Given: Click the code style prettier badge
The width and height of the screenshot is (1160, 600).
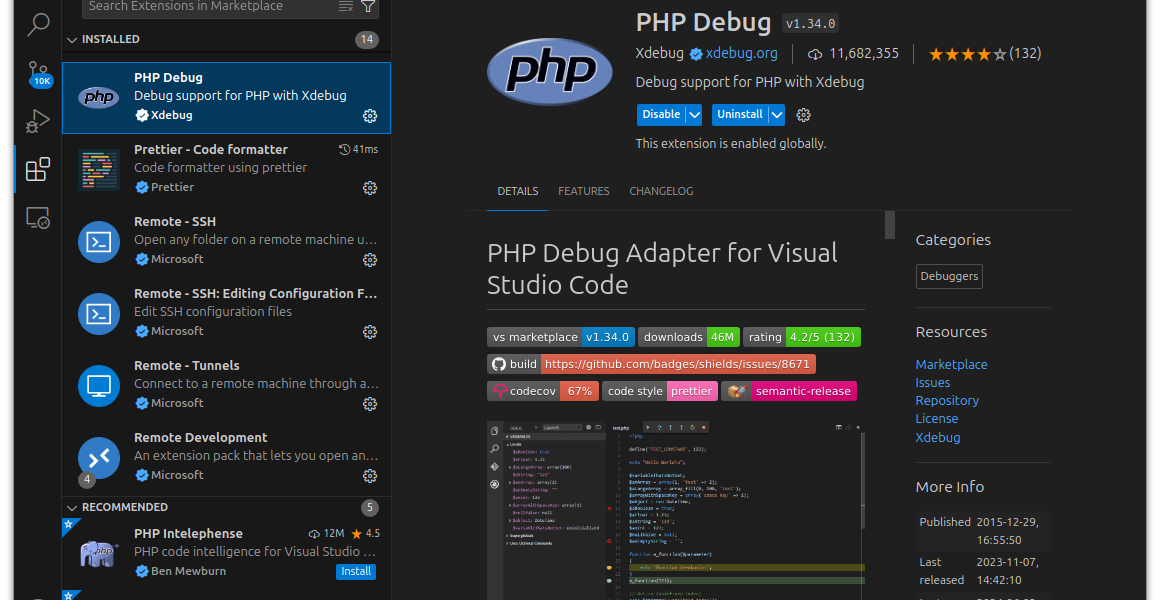Looking at the screenshot, I should (660, 391).
